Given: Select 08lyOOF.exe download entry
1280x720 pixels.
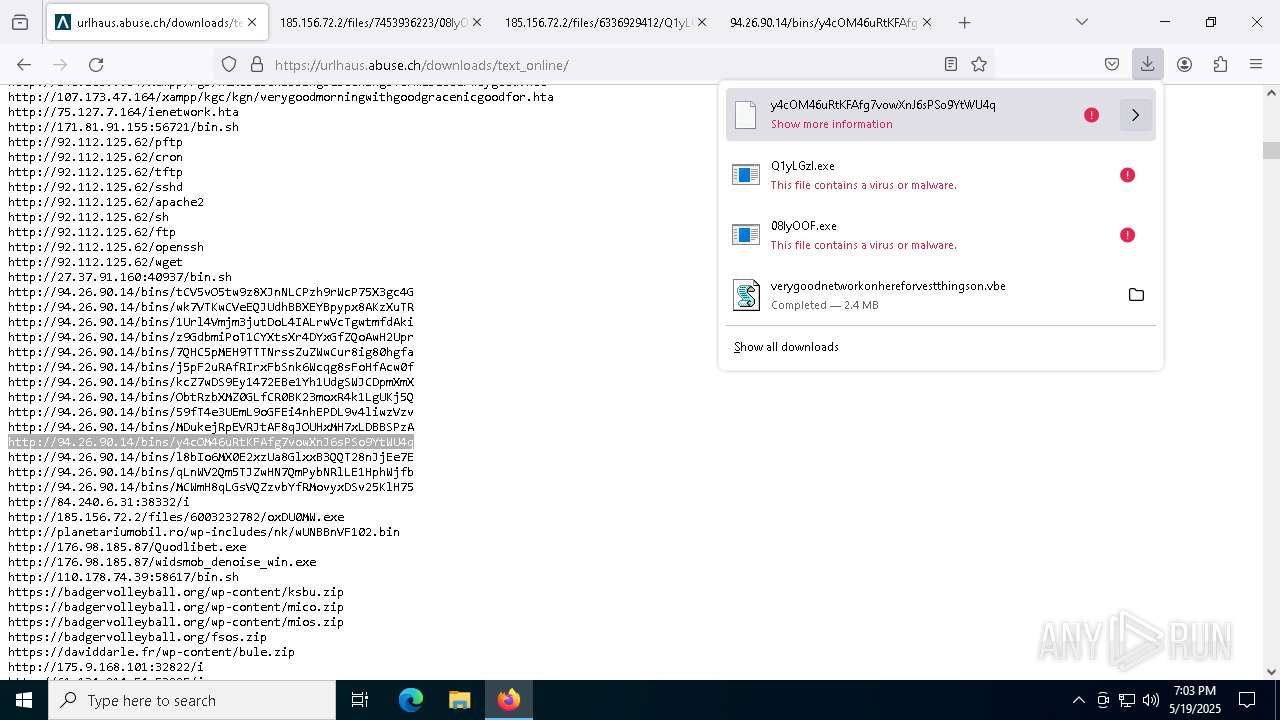Looking at the screenshot, I should (x=941, y=235).
